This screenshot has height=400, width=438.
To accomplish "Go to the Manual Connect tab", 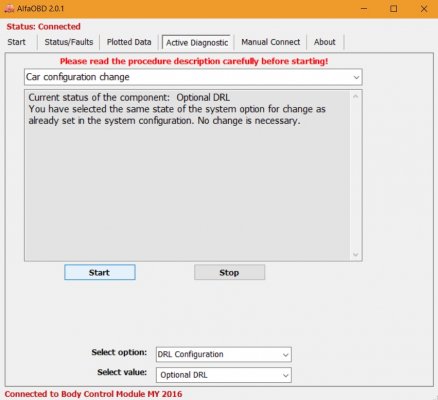I will coord(270,42).
